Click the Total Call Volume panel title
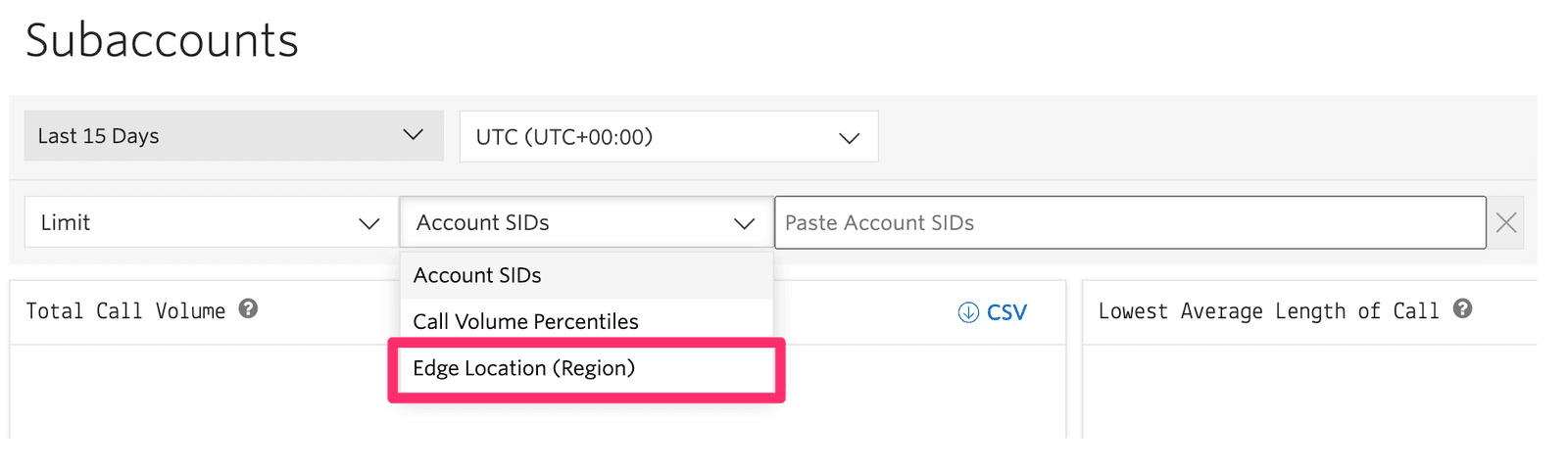The image size is (1568, 469). click(125, 311)
